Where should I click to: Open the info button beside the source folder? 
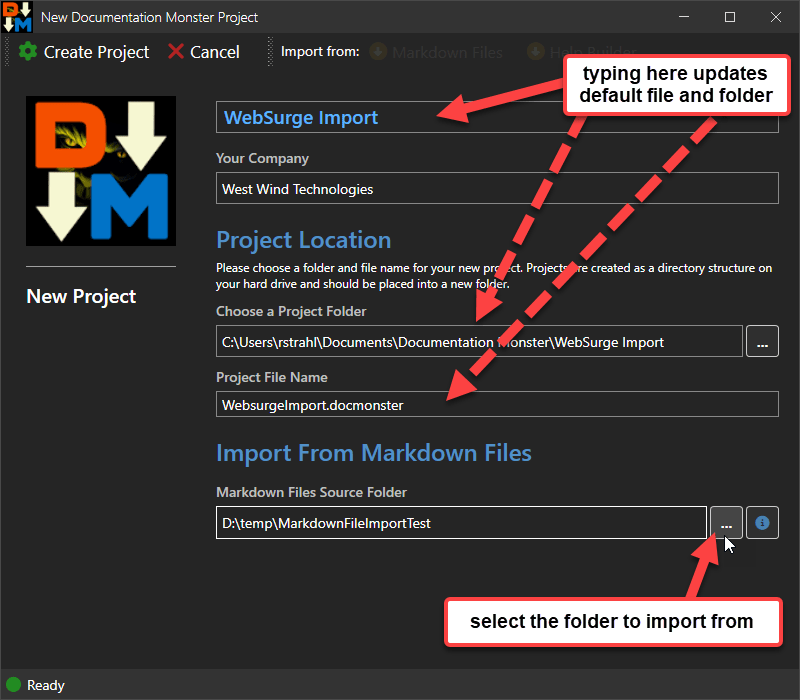click(x=762, y=522)
